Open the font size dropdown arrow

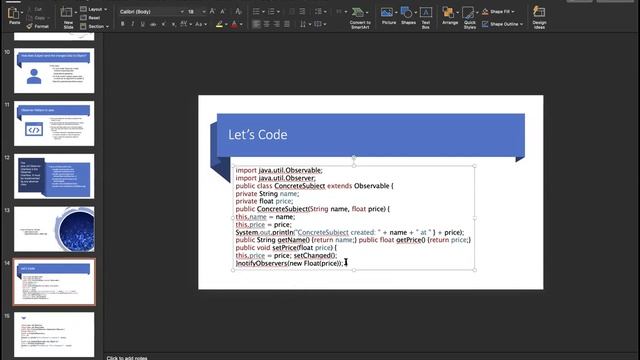(x=204, y=12)
